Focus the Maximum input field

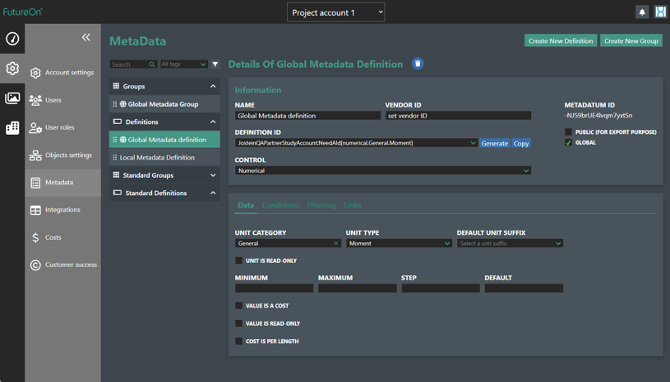tap(357, 288)
